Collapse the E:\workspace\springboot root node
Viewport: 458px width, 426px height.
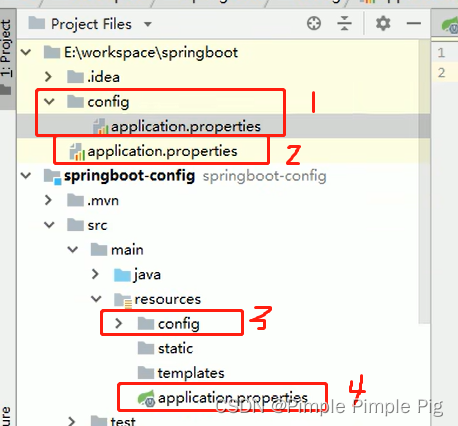point(26,52)
